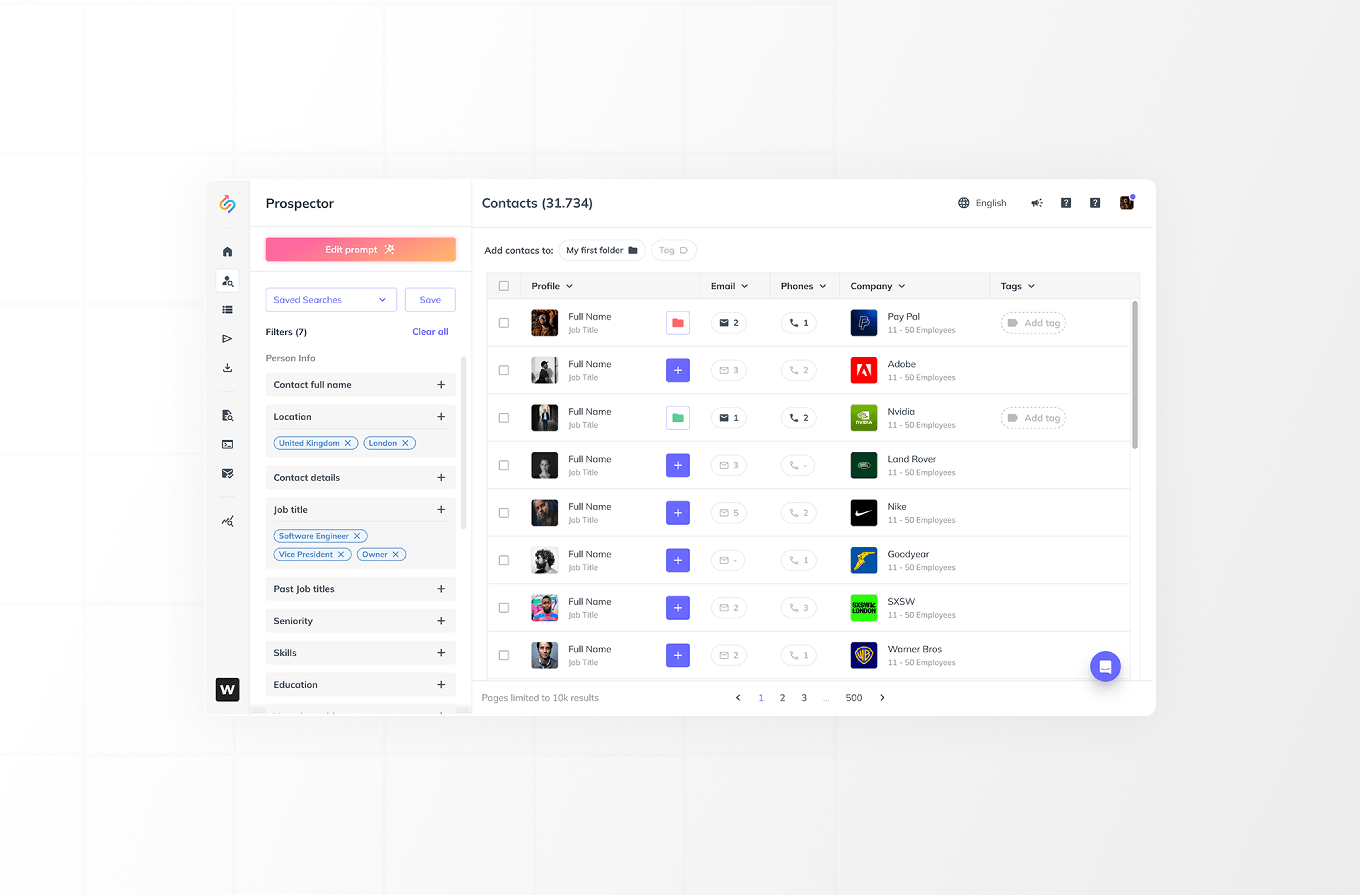
Task: Open the analytics search sidebar icon
Action: pos(227,521)
